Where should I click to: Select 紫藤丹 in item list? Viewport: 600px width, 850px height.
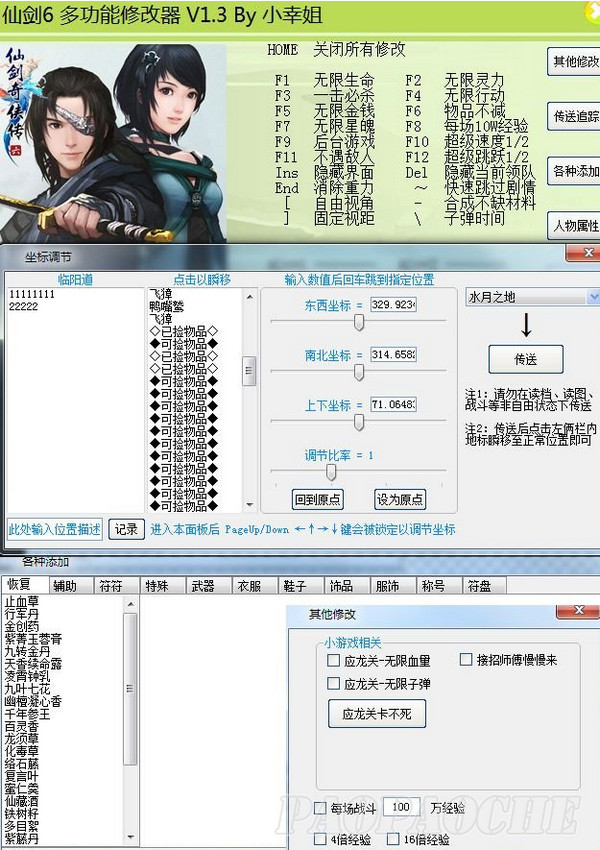pyautogui.click(x=22, y=839)
